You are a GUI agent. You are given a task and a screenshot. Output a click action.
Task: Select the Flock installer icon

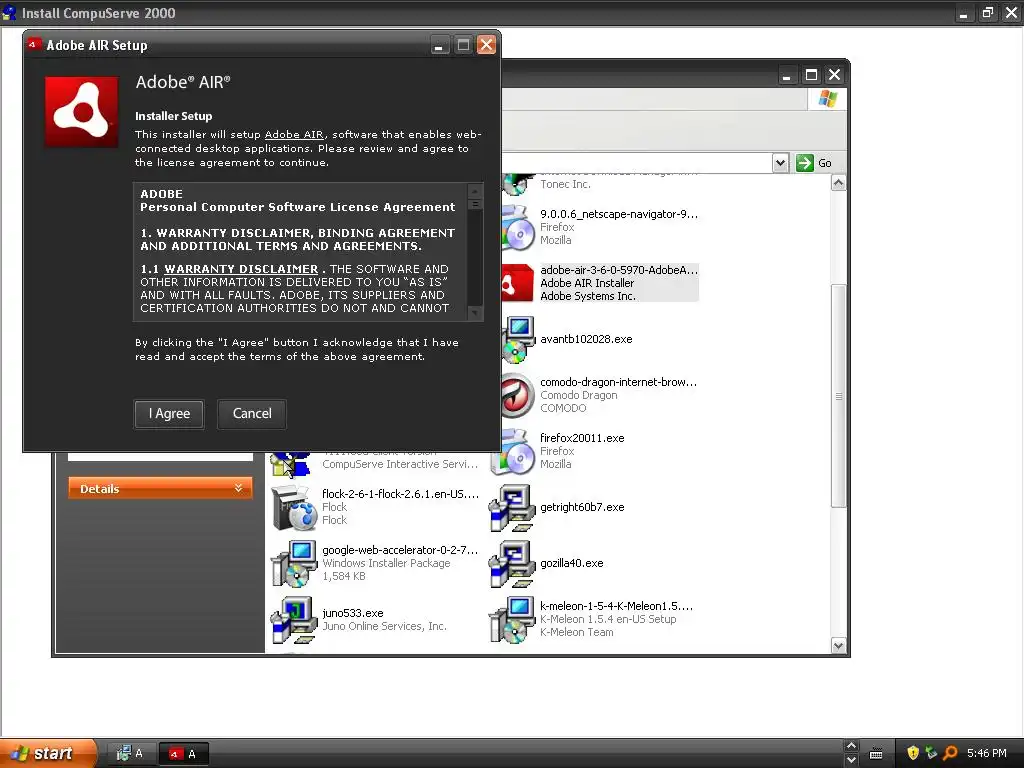tap(294, 508)
